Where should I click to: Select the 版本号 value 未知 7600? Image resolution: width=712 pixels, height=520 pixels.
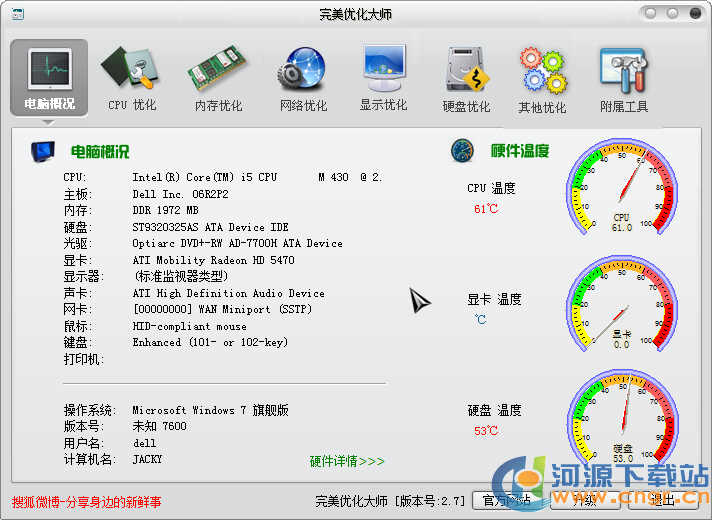coord(159,426)
